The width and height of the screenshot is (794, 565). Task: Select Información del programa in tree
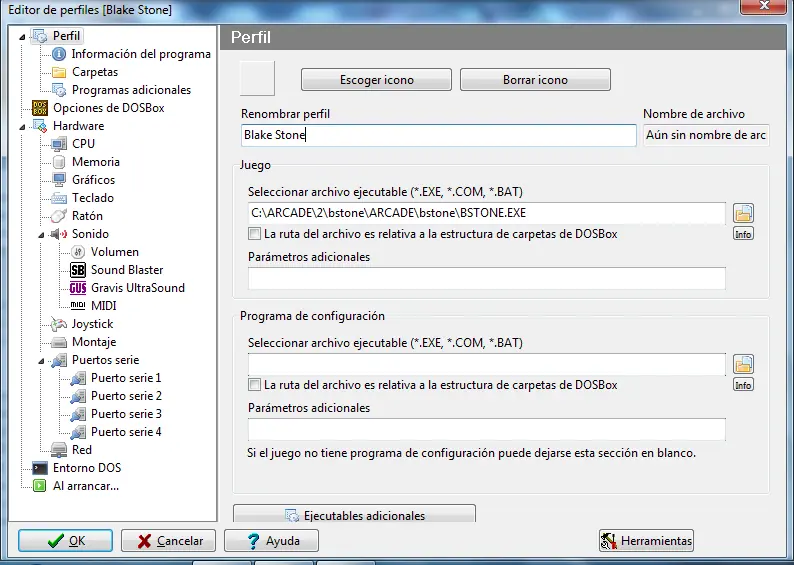pos(141,54)
